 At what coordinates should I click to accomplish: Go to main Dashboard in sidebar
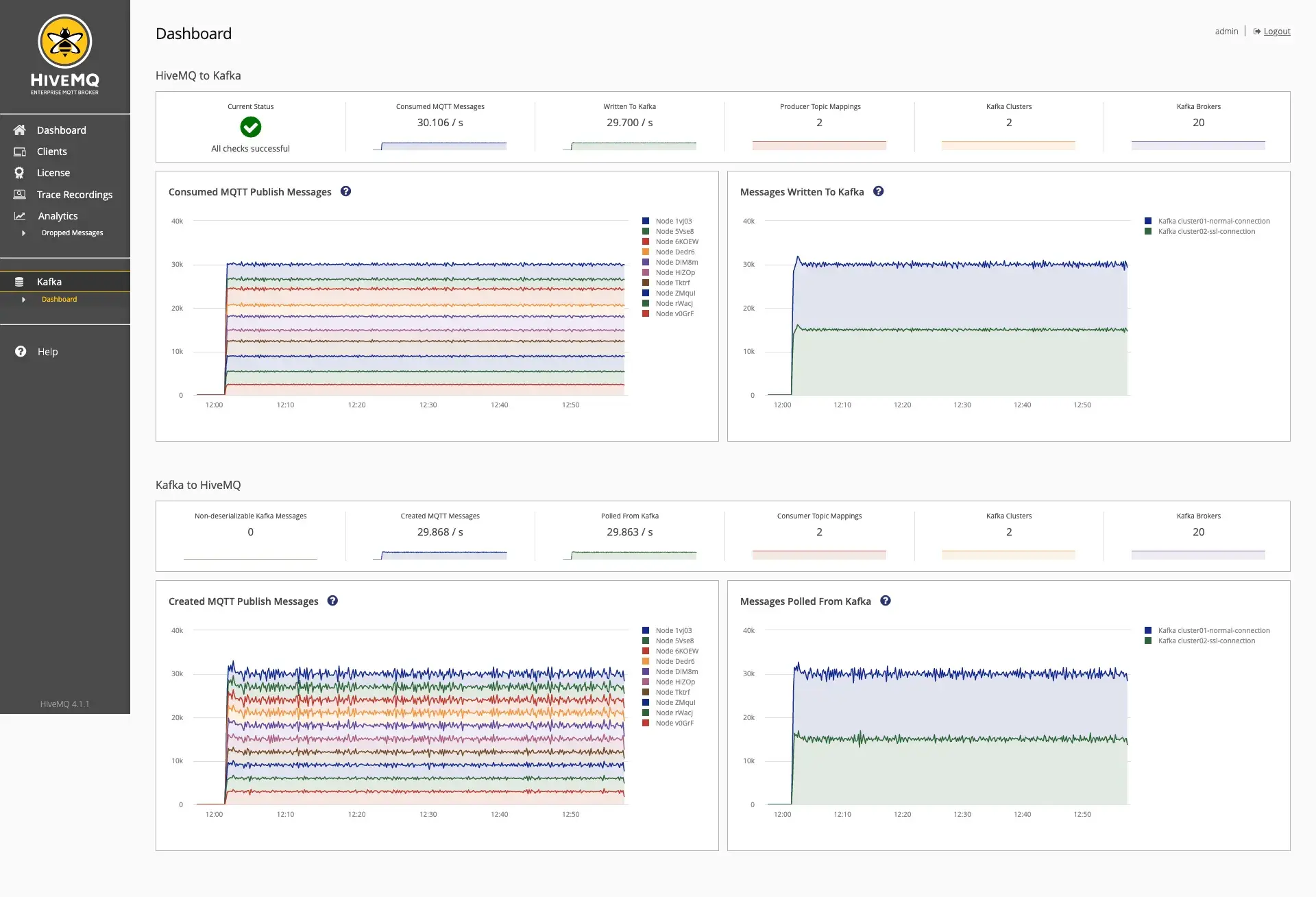62,130
